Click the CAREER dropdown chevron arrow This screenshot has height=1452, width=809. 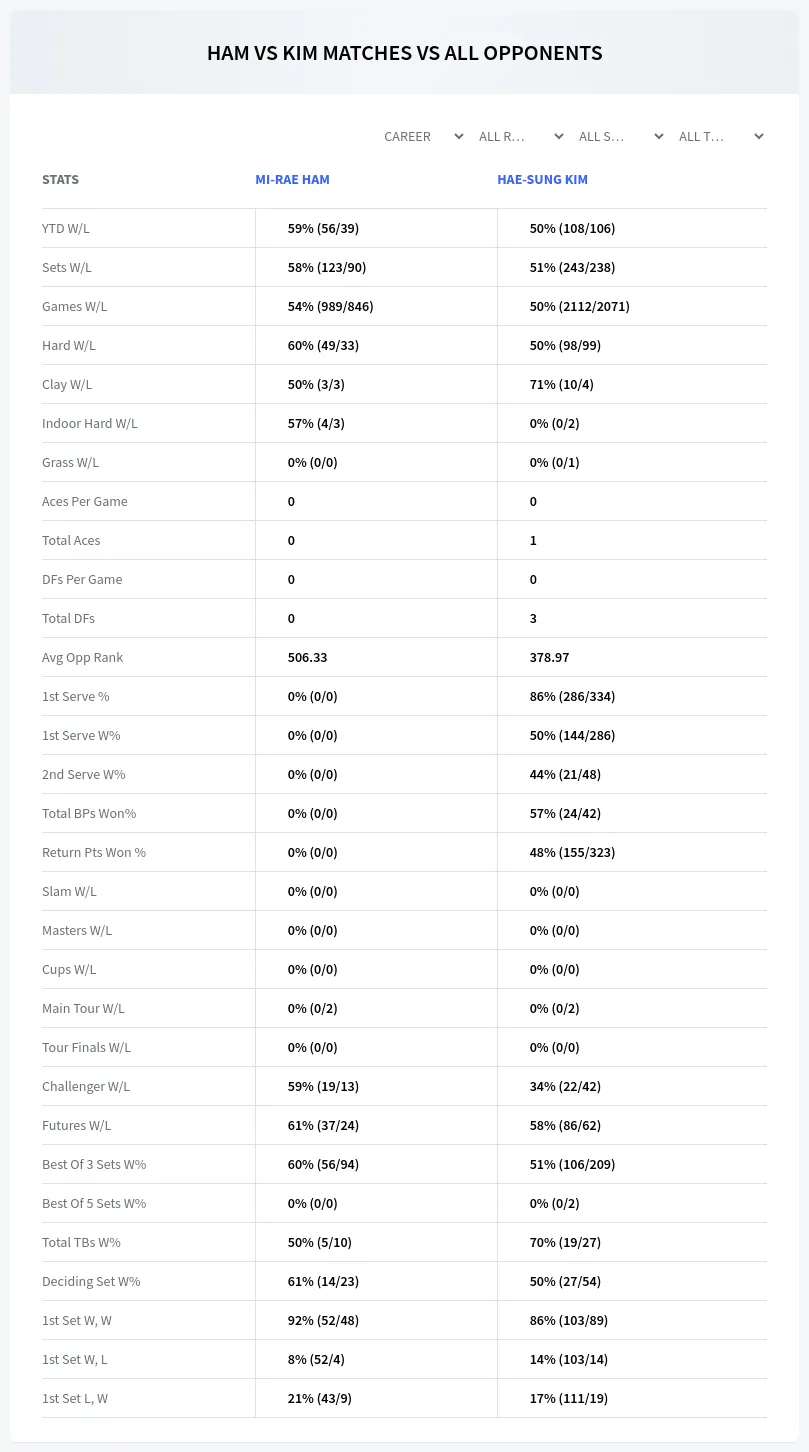(459, 136)
